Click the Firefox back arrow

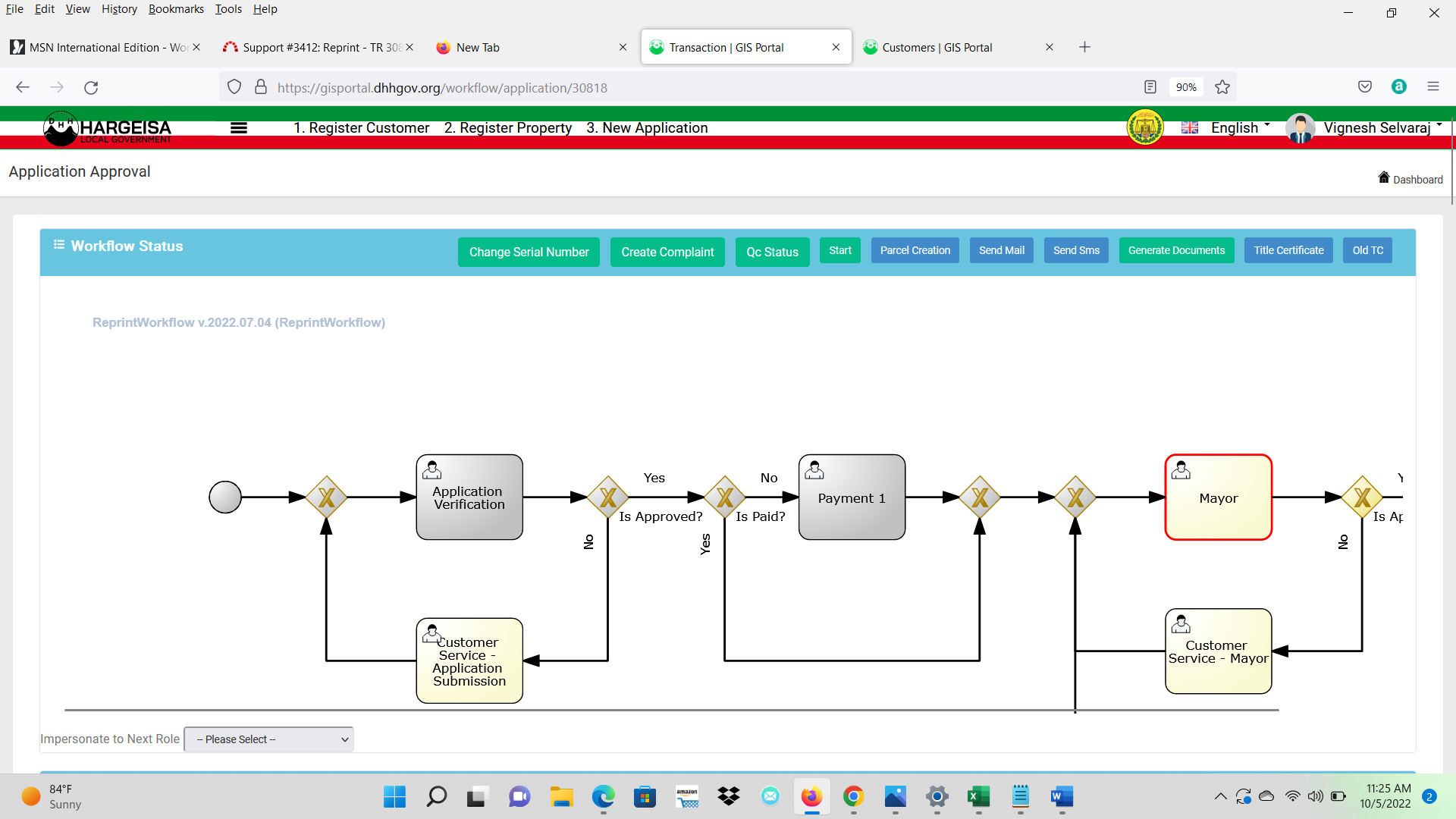click(23, 87)
